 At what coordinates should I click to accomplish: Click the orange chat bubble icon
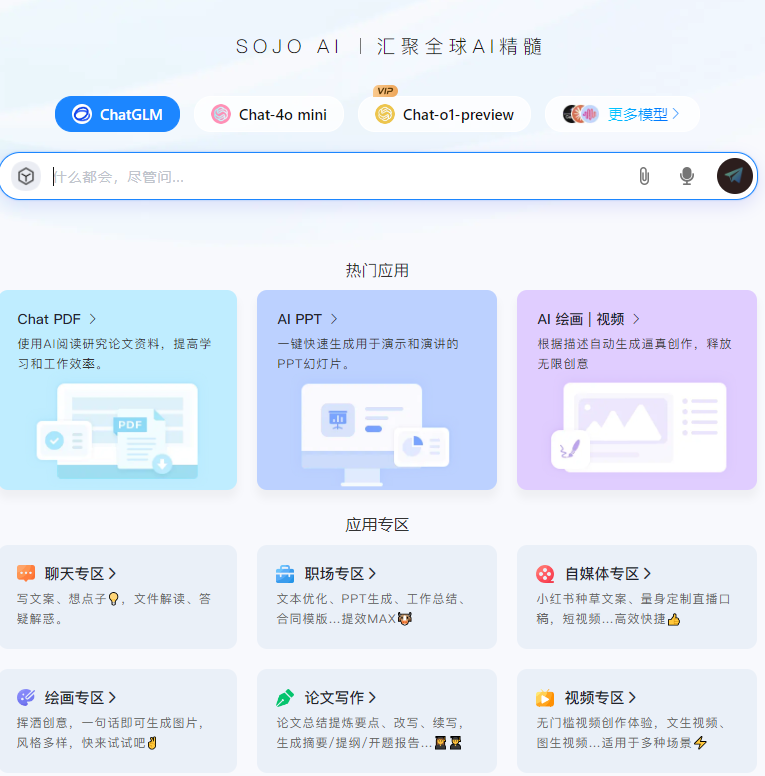point(26,573)
